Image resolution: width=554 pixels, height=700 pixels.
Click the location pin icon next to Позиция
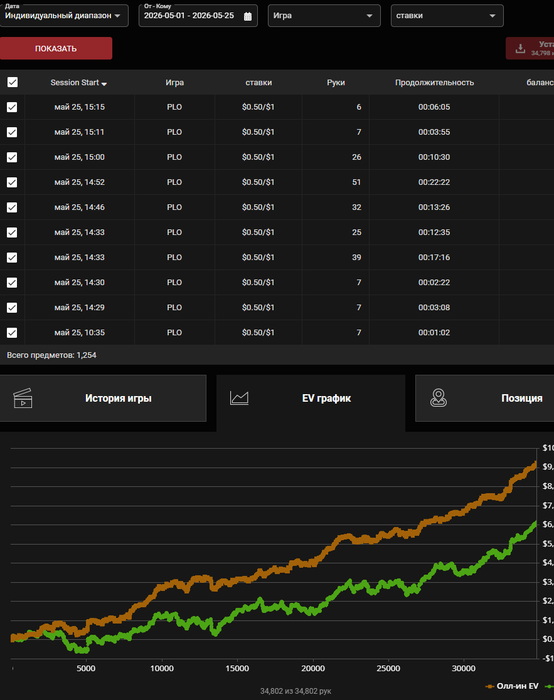(x=438, y=398)
